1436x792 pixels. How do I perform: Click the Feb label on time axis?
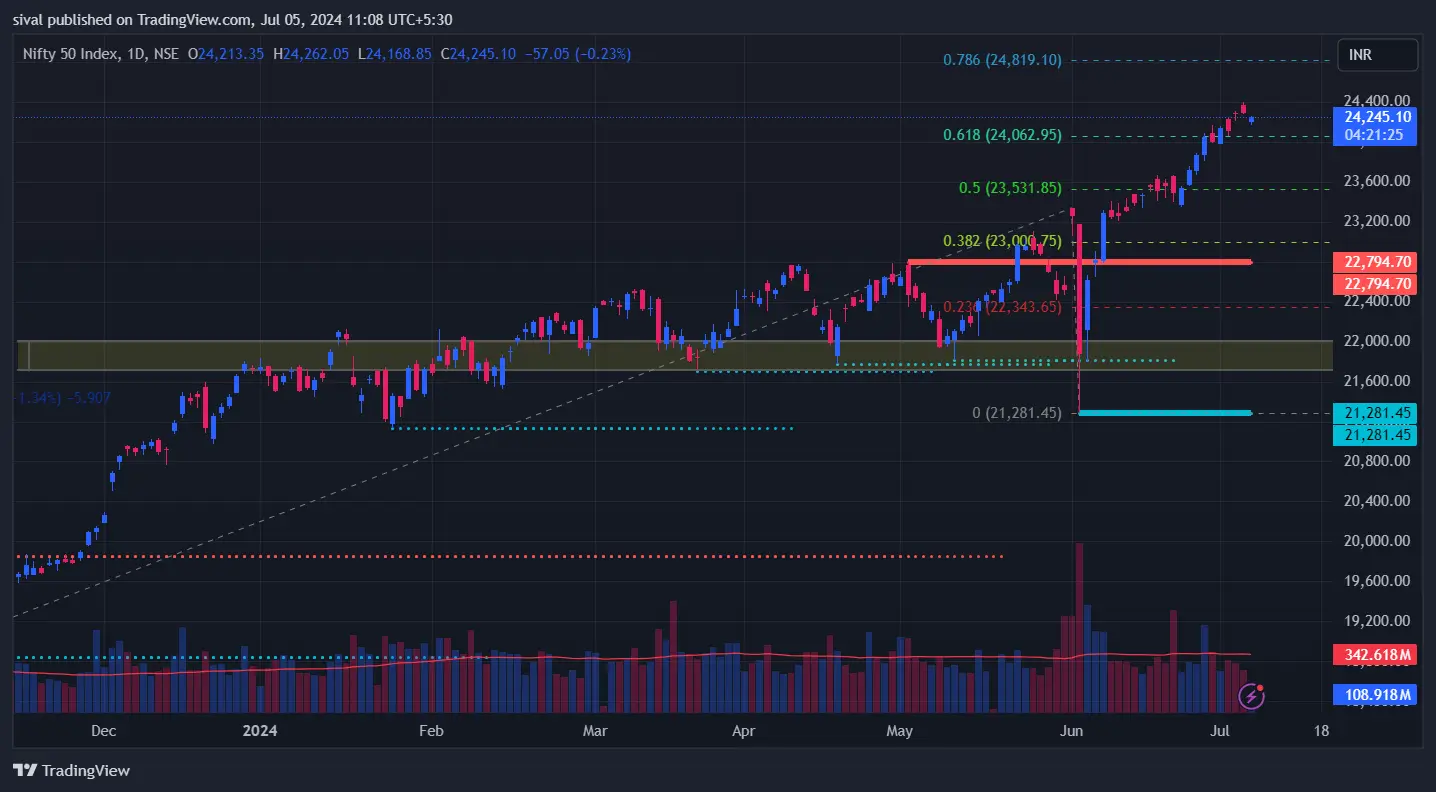coord(430,731)
